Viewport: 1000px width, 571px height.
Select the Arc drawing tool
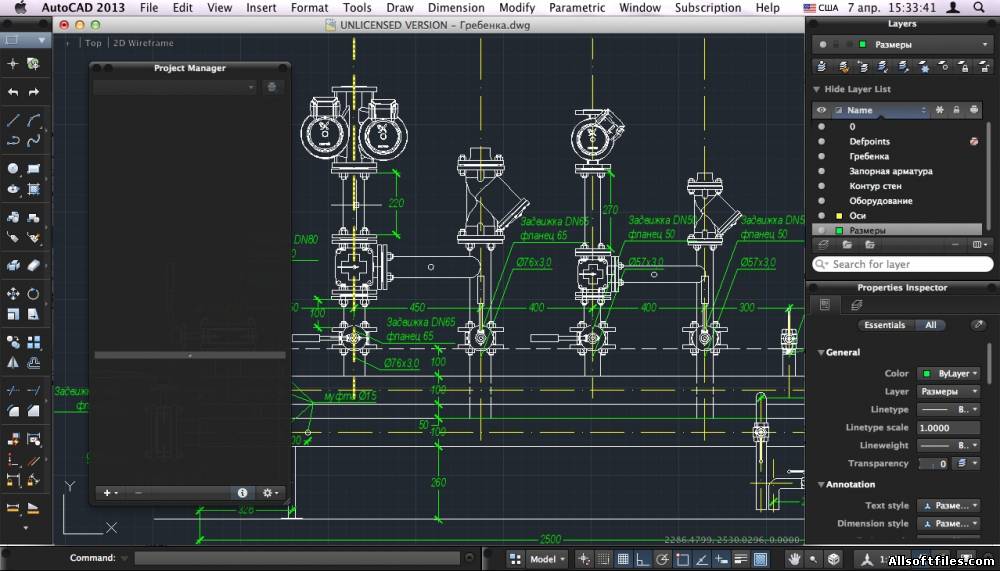(x=34, y=120)
